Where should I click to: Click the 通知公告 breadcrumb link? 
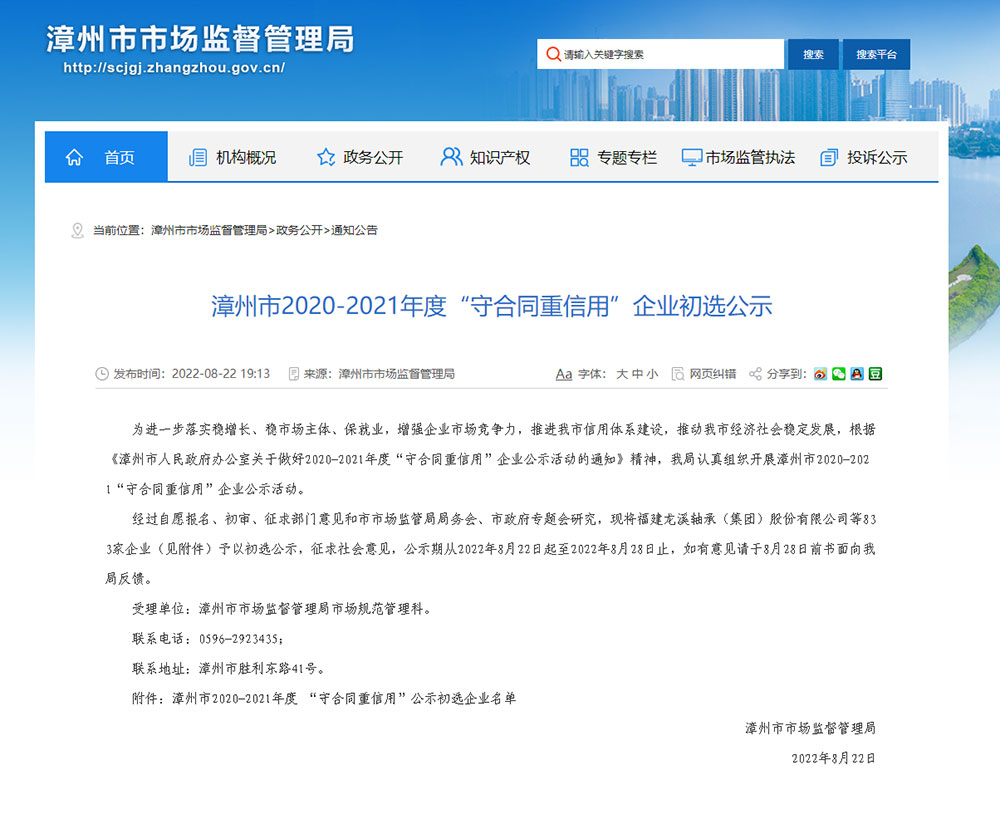[355, 230]
